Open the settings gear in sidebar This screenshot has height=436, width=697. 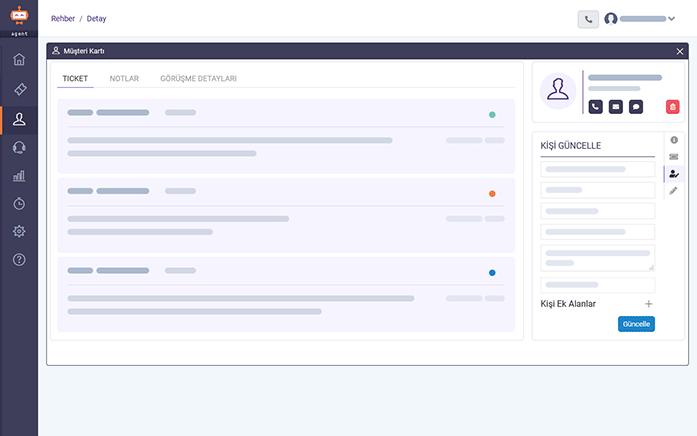(x=19, y=231)
